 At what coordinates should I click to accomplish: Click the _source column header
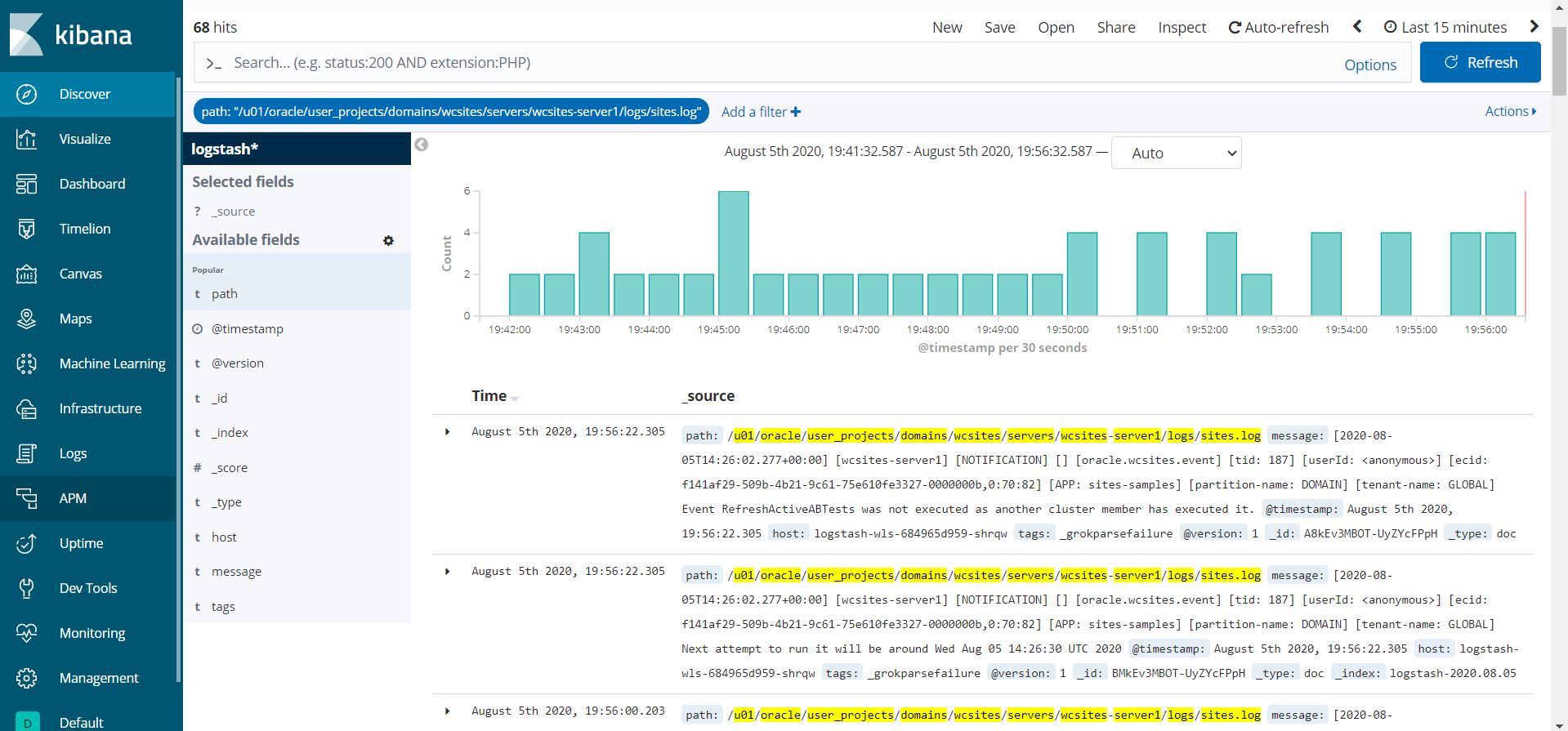(x=708, y=396)
